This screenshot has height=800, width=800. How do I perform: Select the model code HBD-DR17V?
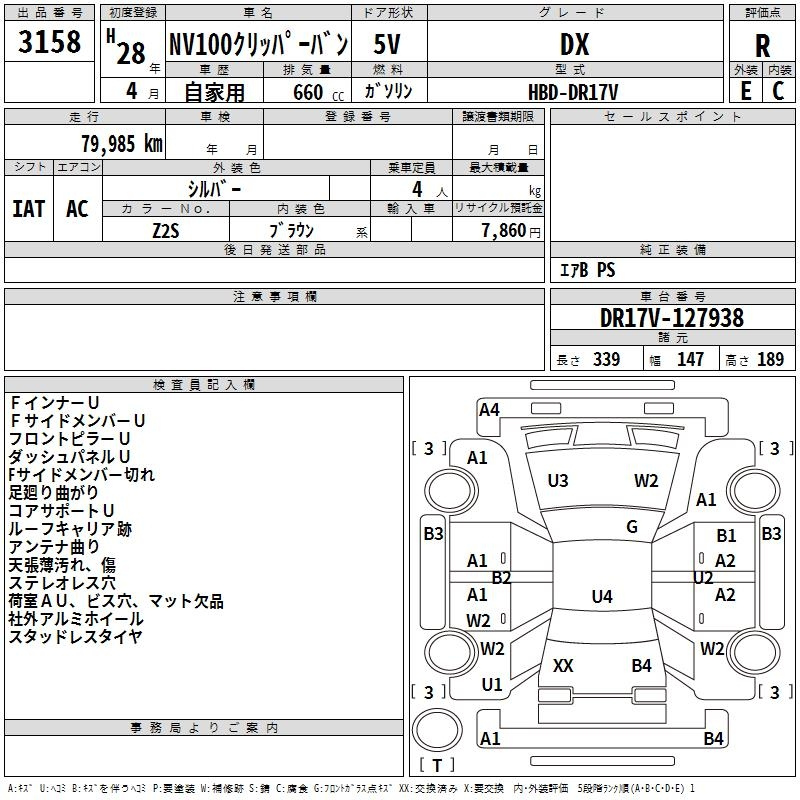(575, 91)
